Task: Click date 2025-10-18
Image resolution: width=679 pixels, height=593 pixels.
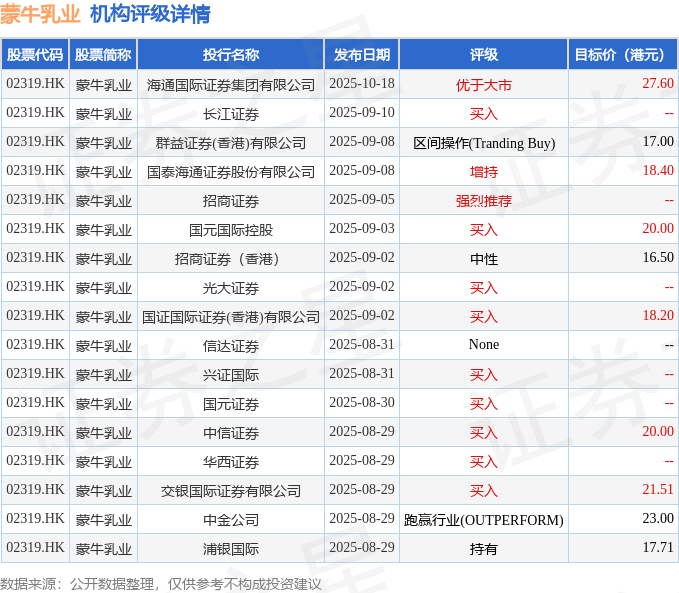Action: [362, 83]
